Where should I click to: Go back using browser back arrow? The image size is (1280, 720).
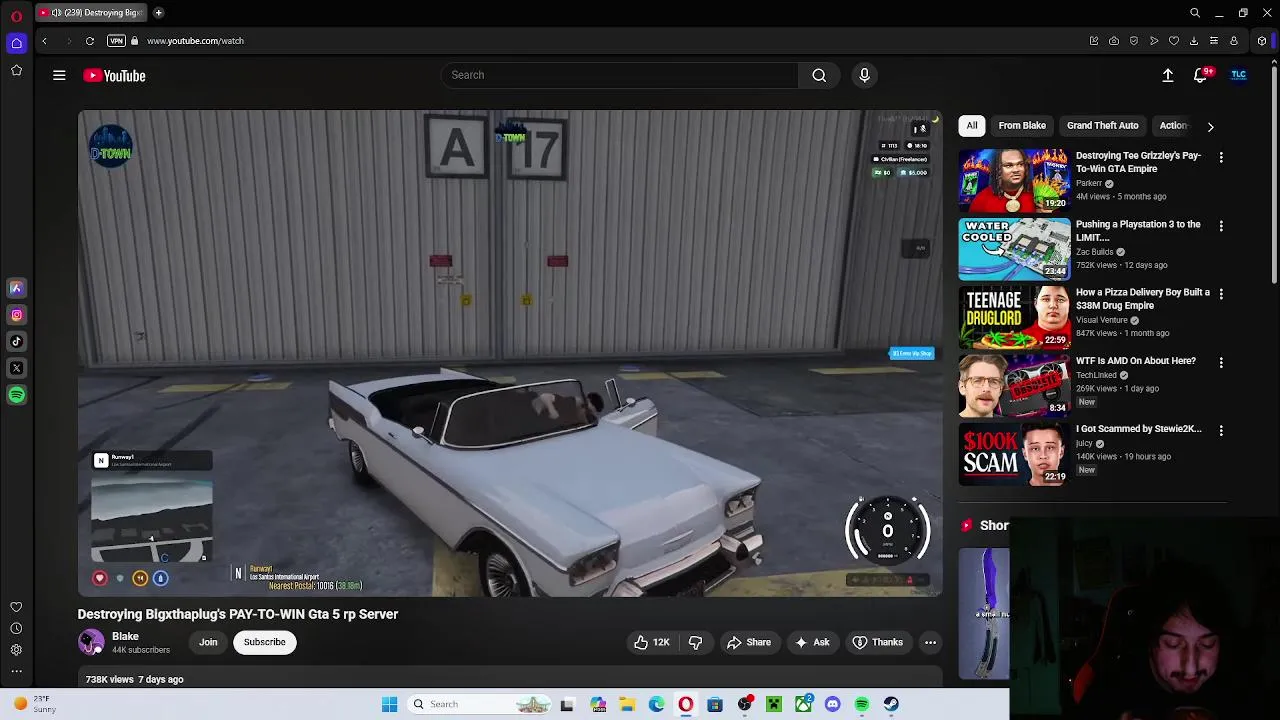click(44, 41)
